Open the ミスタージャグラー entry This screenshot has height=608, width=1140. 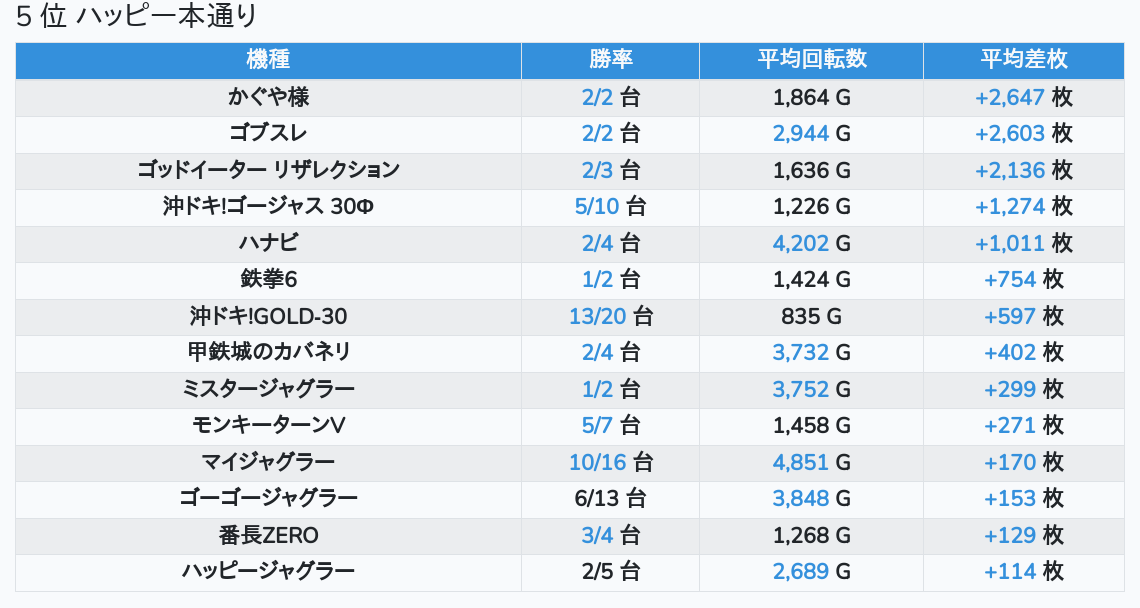tap(268, 389)
